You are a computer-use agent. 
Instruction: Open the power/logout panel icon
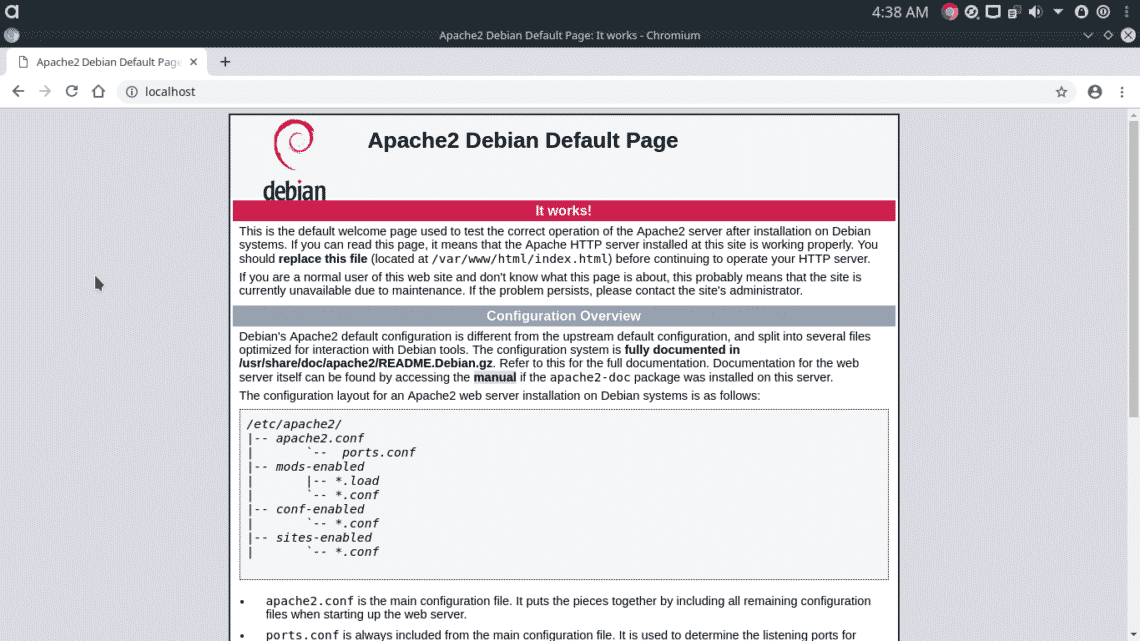coord(1104,12)
